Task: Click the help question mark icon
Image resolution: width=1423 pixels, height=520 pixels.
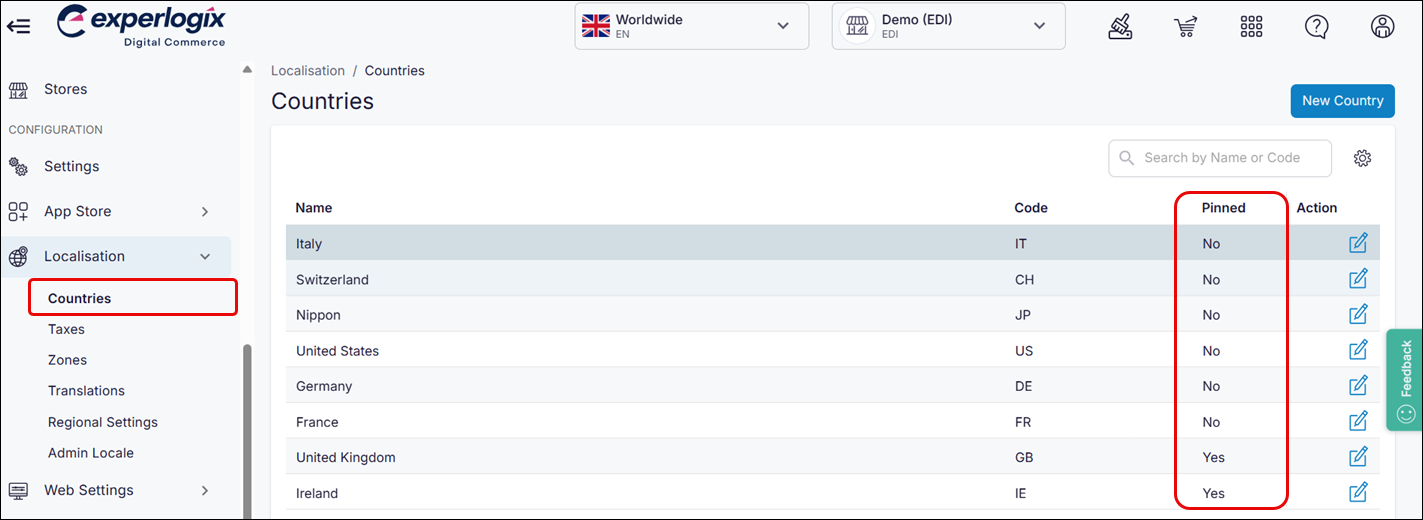Action: pyautogui.click(x=1317, y=27)
